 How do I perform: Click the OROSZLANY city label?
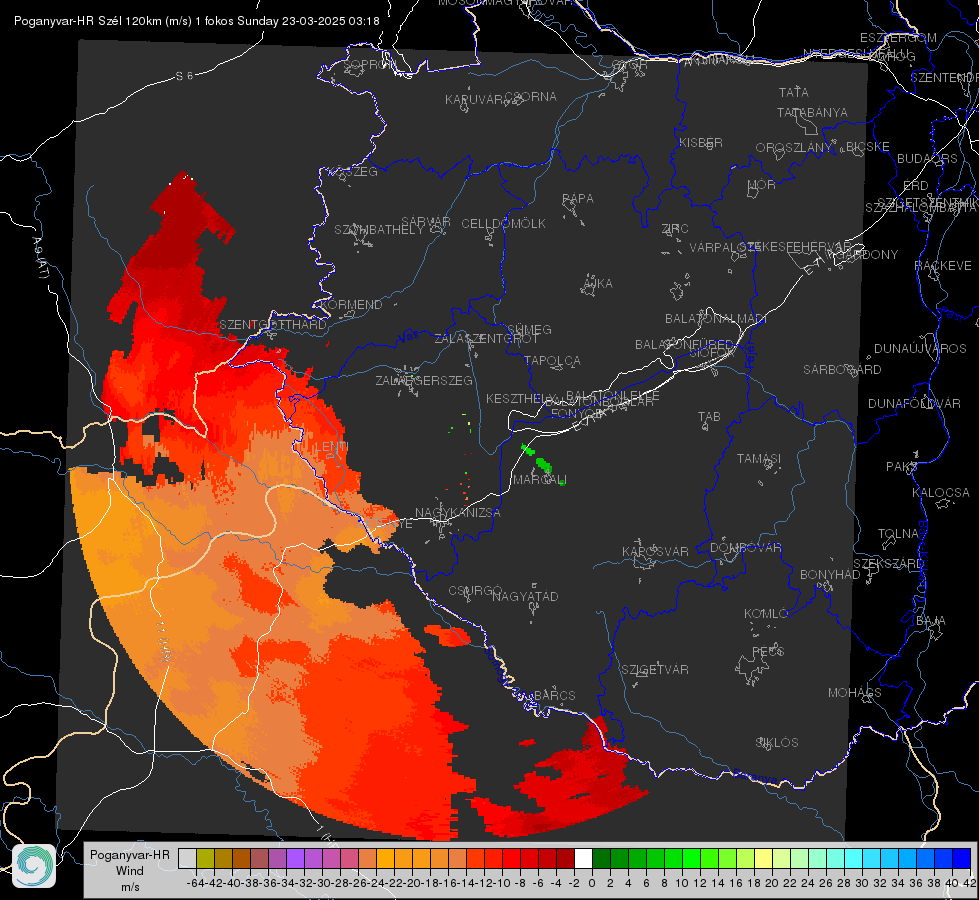coord(794,148)
